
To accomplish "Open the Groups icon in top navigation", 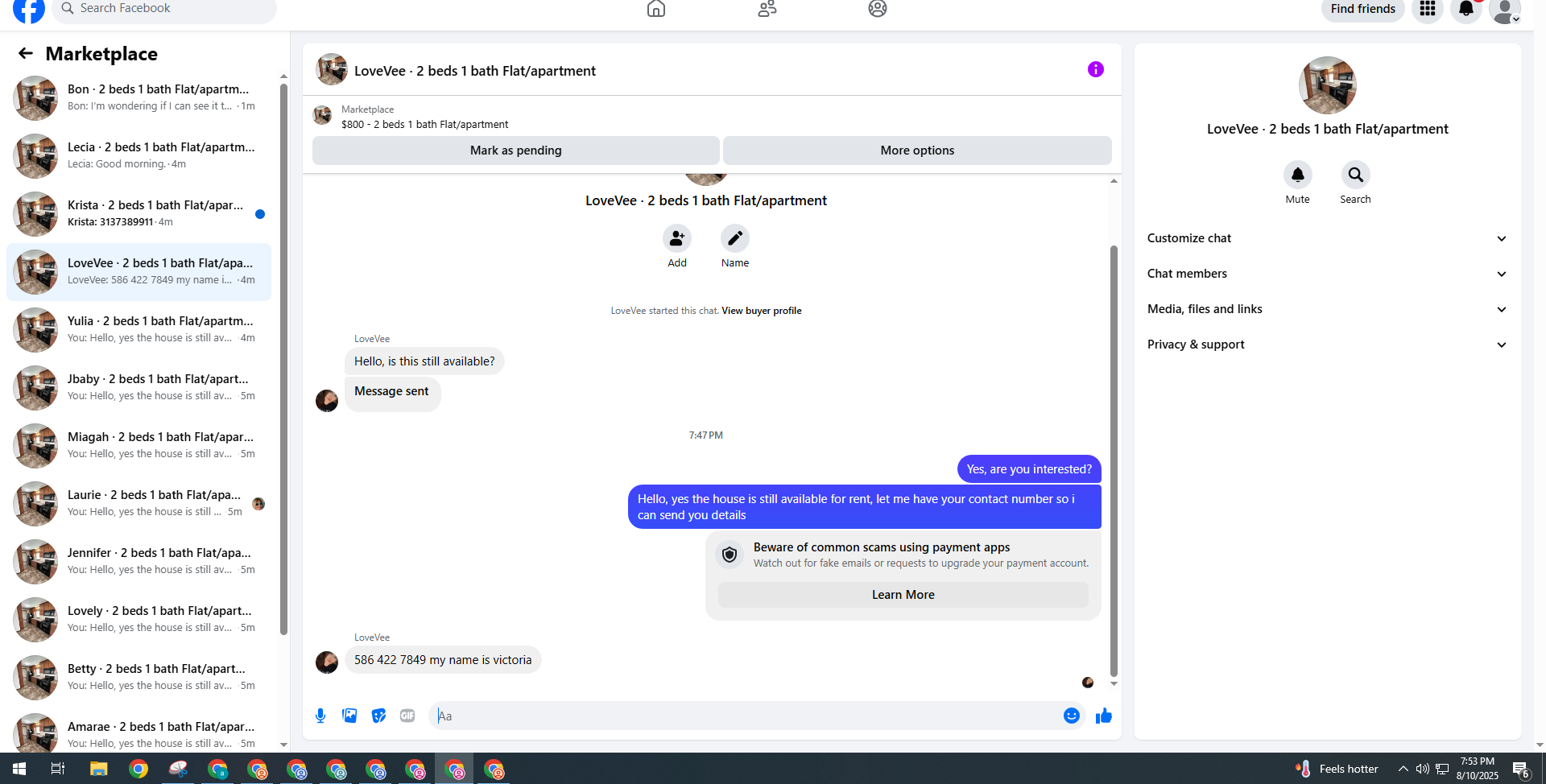I will point(878,9).
